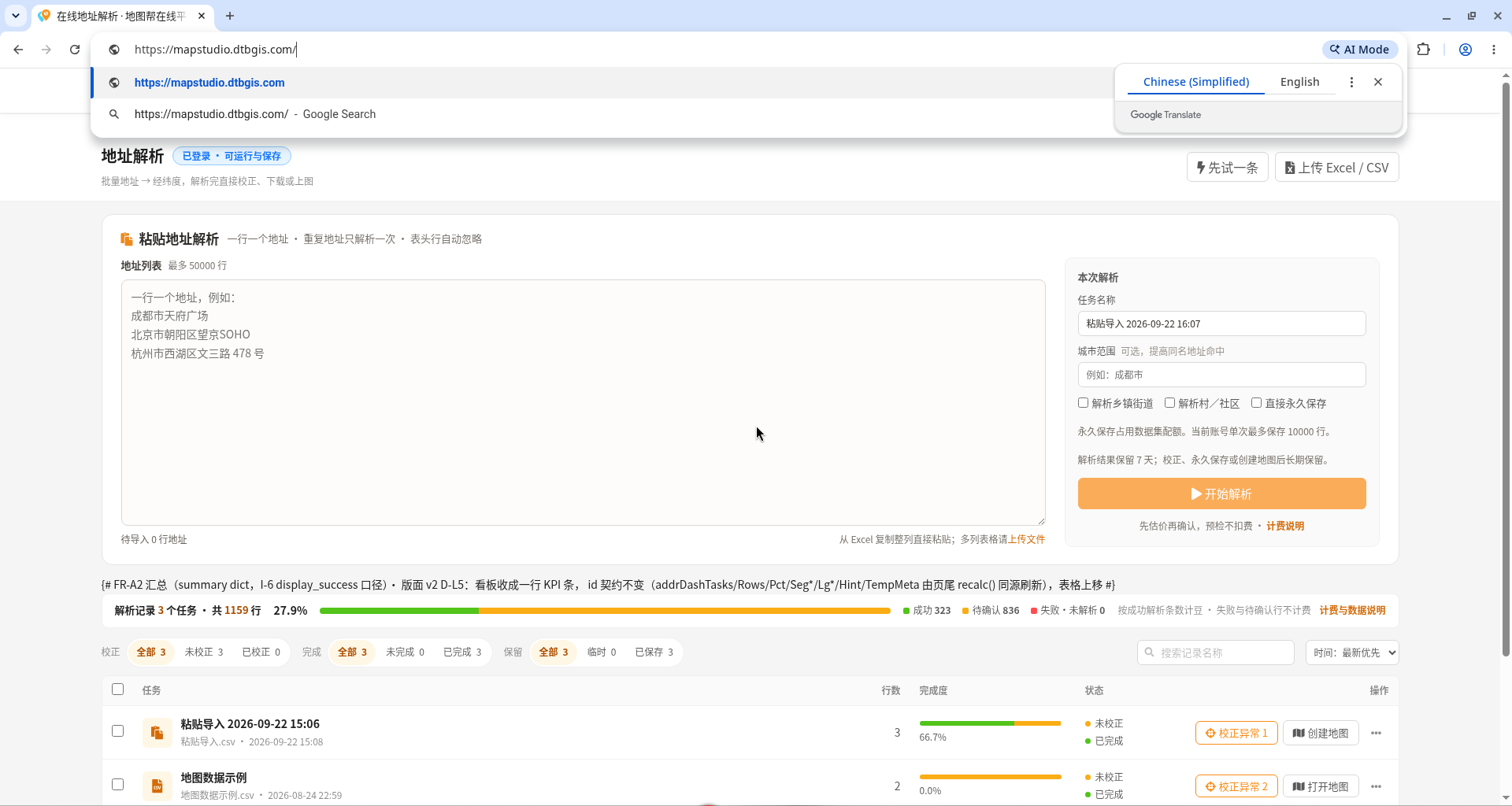Switch to English translate tab
This screenshot has width=1512, height=806.
click(x=1299, y=82)
